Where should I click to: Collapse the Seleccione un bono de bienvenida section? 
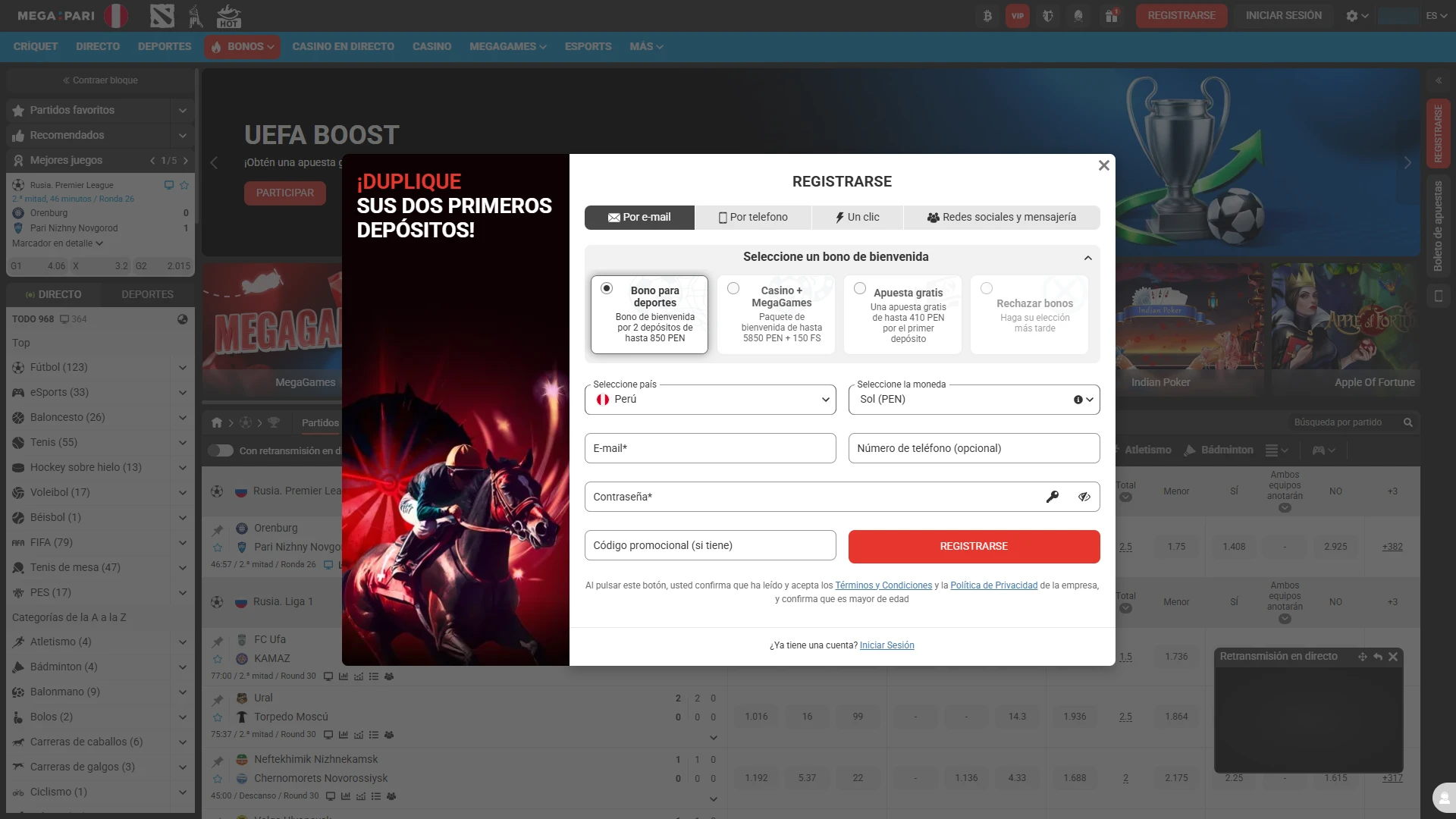(x=1087, y=257)
